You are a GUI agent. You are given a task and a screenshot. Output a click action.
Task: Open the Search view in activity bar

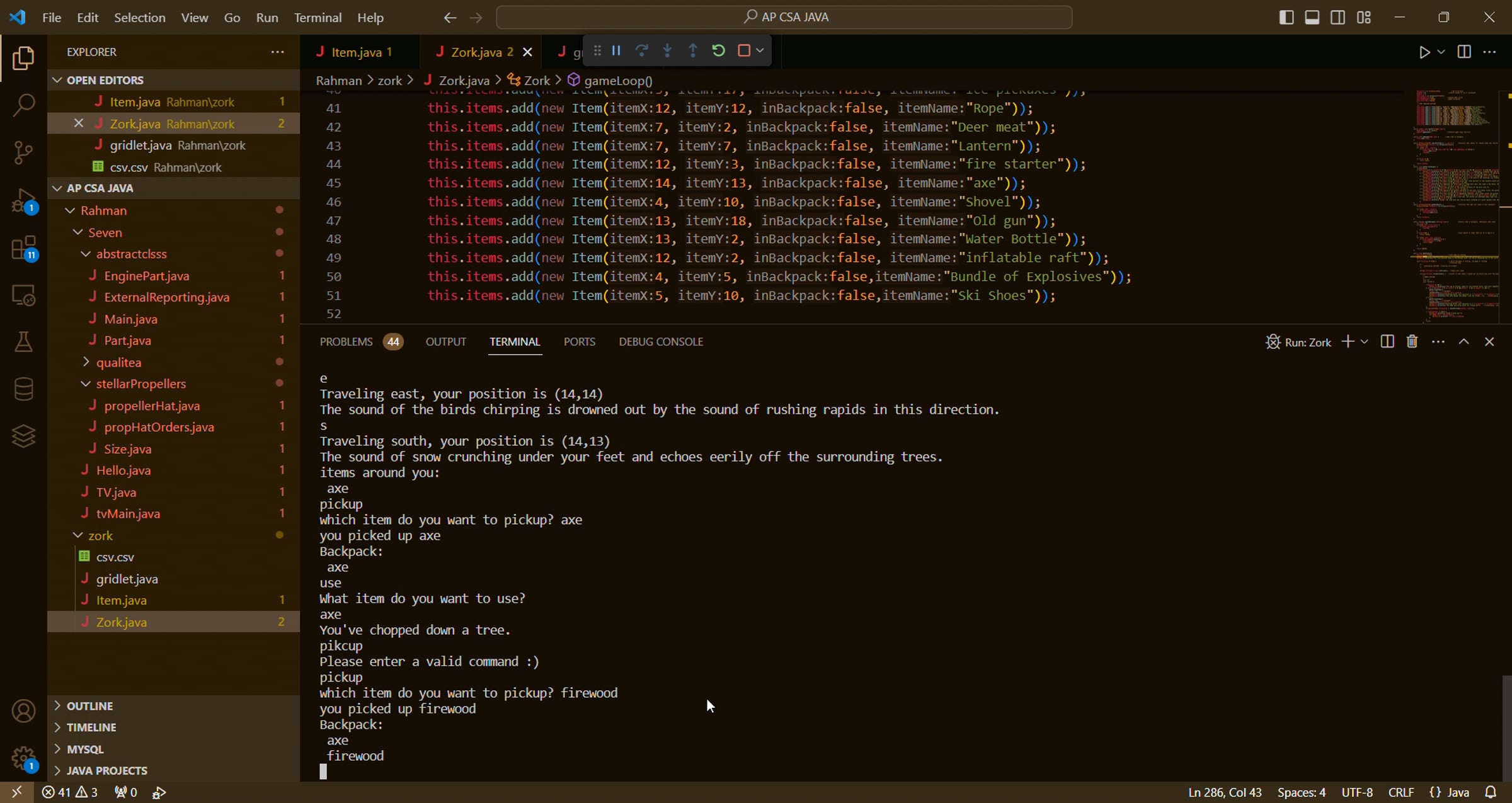(x=23, y=105)
